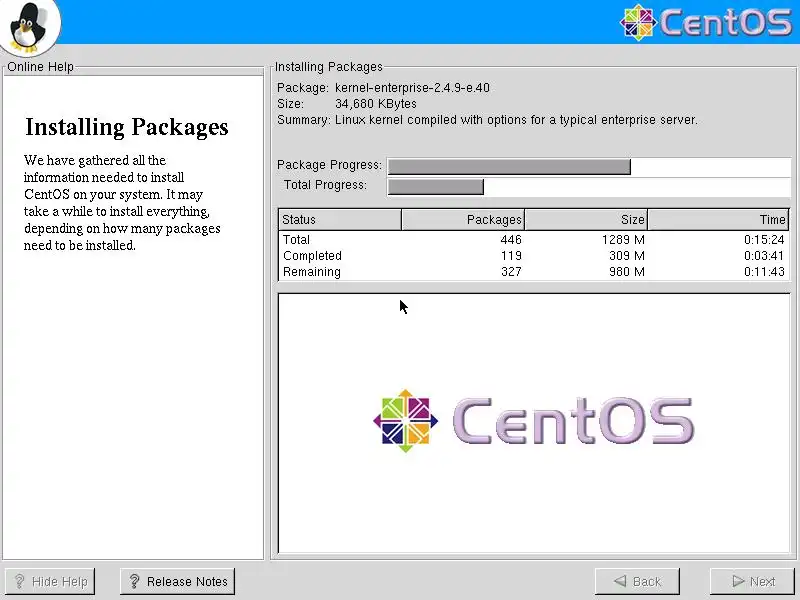
Task: Click the Next arrow icon
Action: tap(738, 581)
